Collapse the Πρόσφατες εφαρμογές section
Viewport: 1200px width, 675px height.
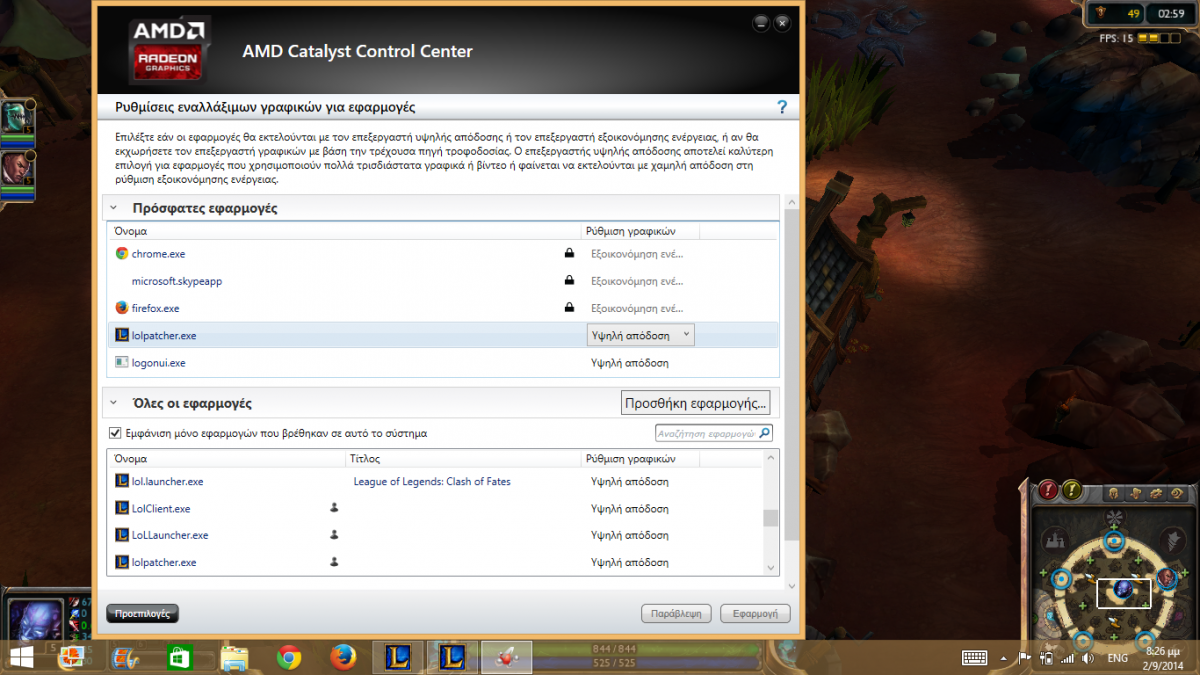[x=114, y=208]
